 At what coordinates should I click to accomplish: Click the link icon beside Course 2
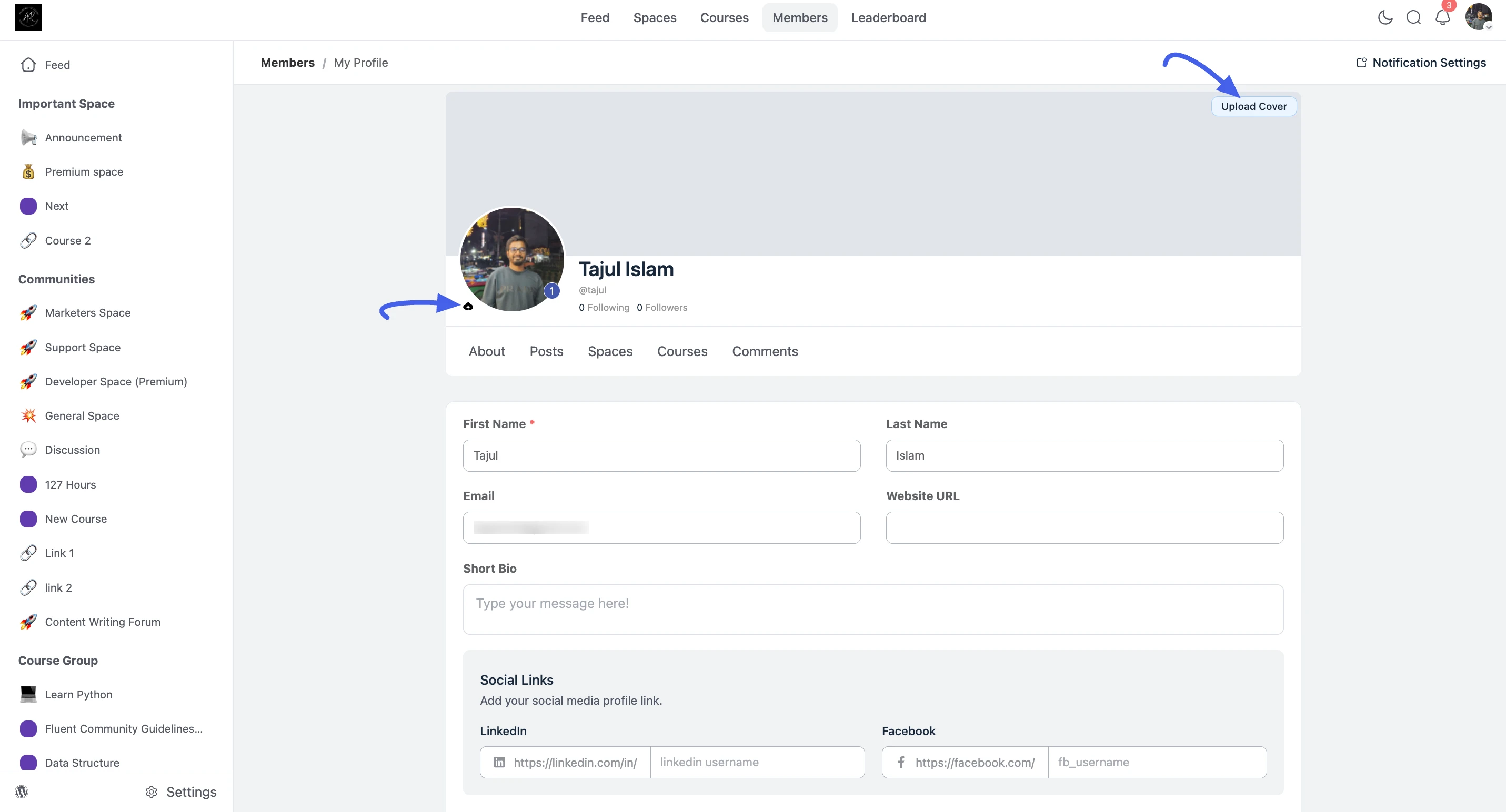pyautogui.click(x=28, y=241)
